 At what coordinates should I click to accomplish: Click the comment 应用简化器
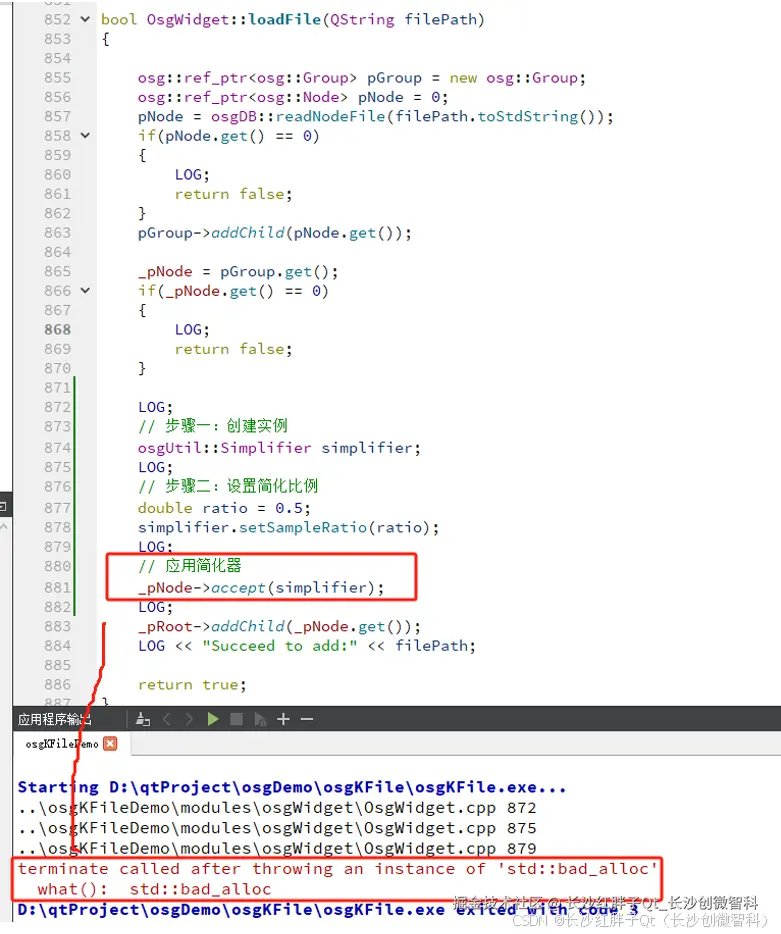(190, 565)
